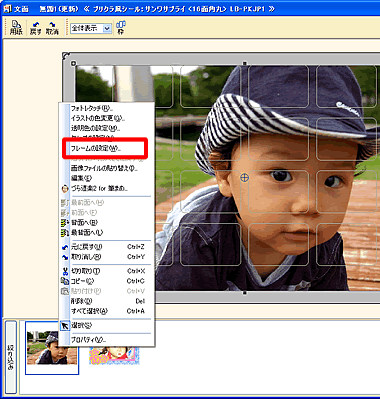Click the scissors icon beside 切り取り

65,271
